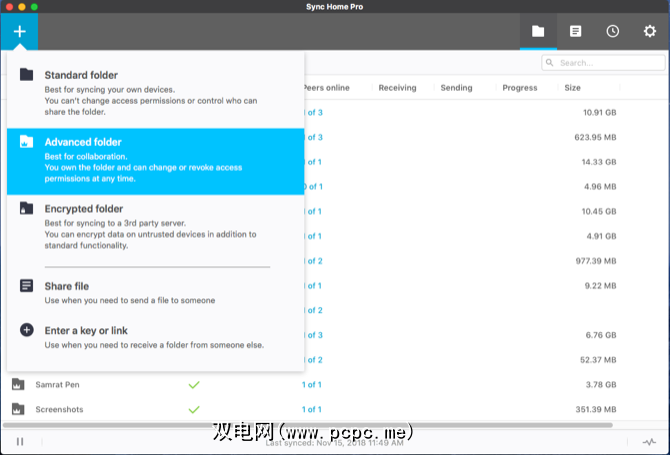Click into the Search field
This screenshot has height=455, width=670.
coord(603,63)
